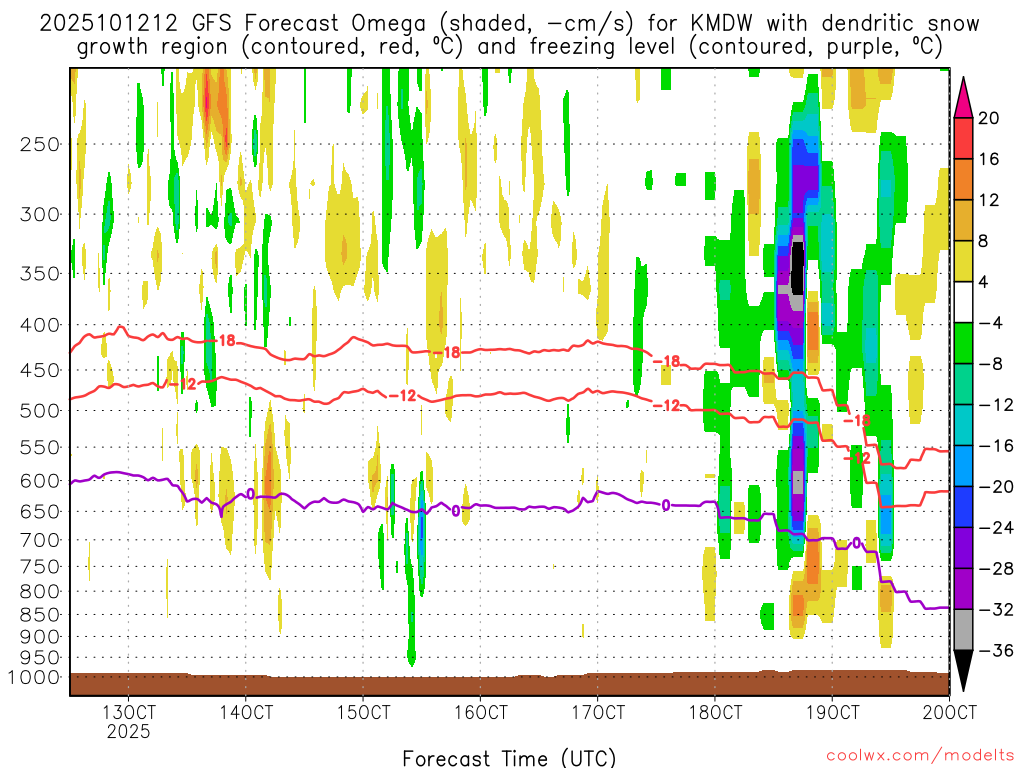Screen dimensions: 1024x768
Task: Click the purple 0 contour label near 160CT
Action: tap(456, 511)
